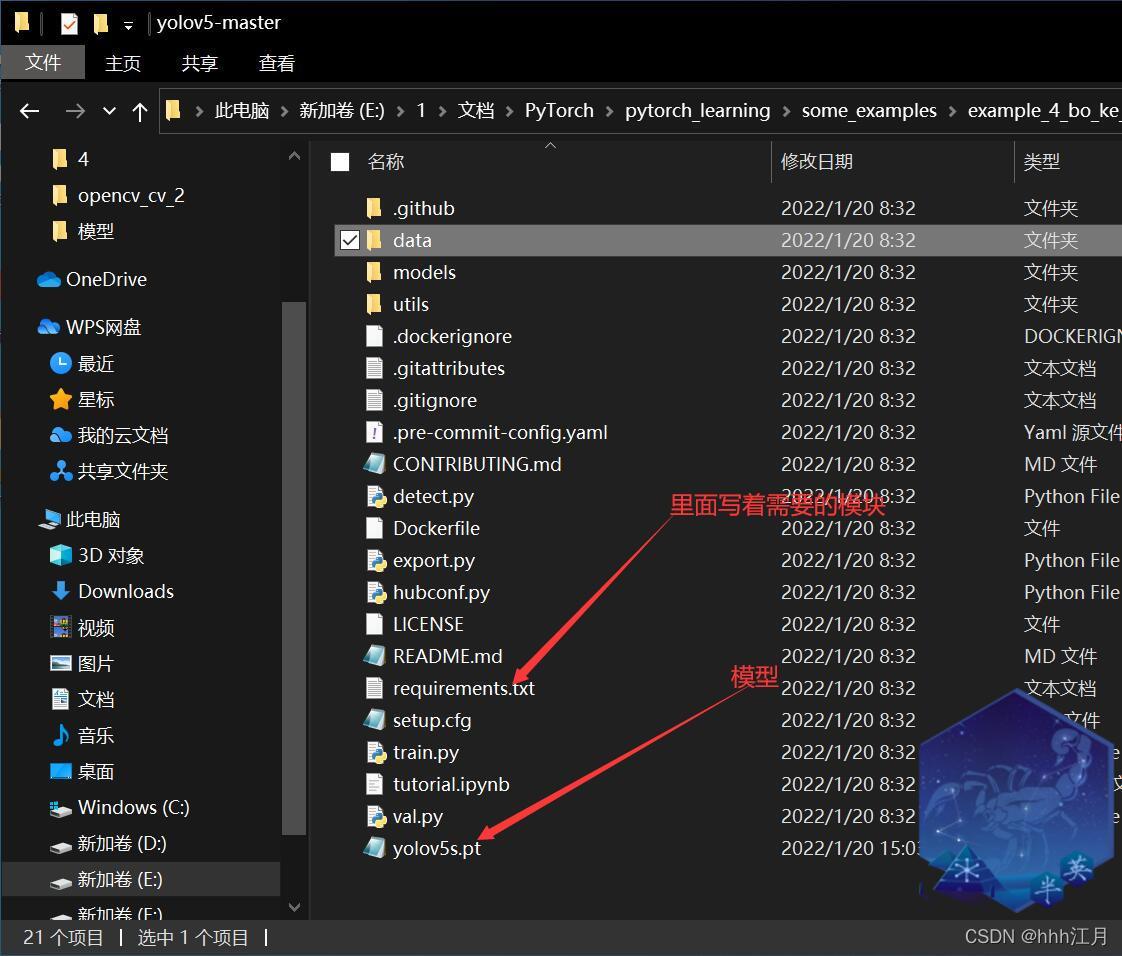Select the tutorial.ipynb file icon
This screenshot has height=956, width=1122.
(374, 784)
